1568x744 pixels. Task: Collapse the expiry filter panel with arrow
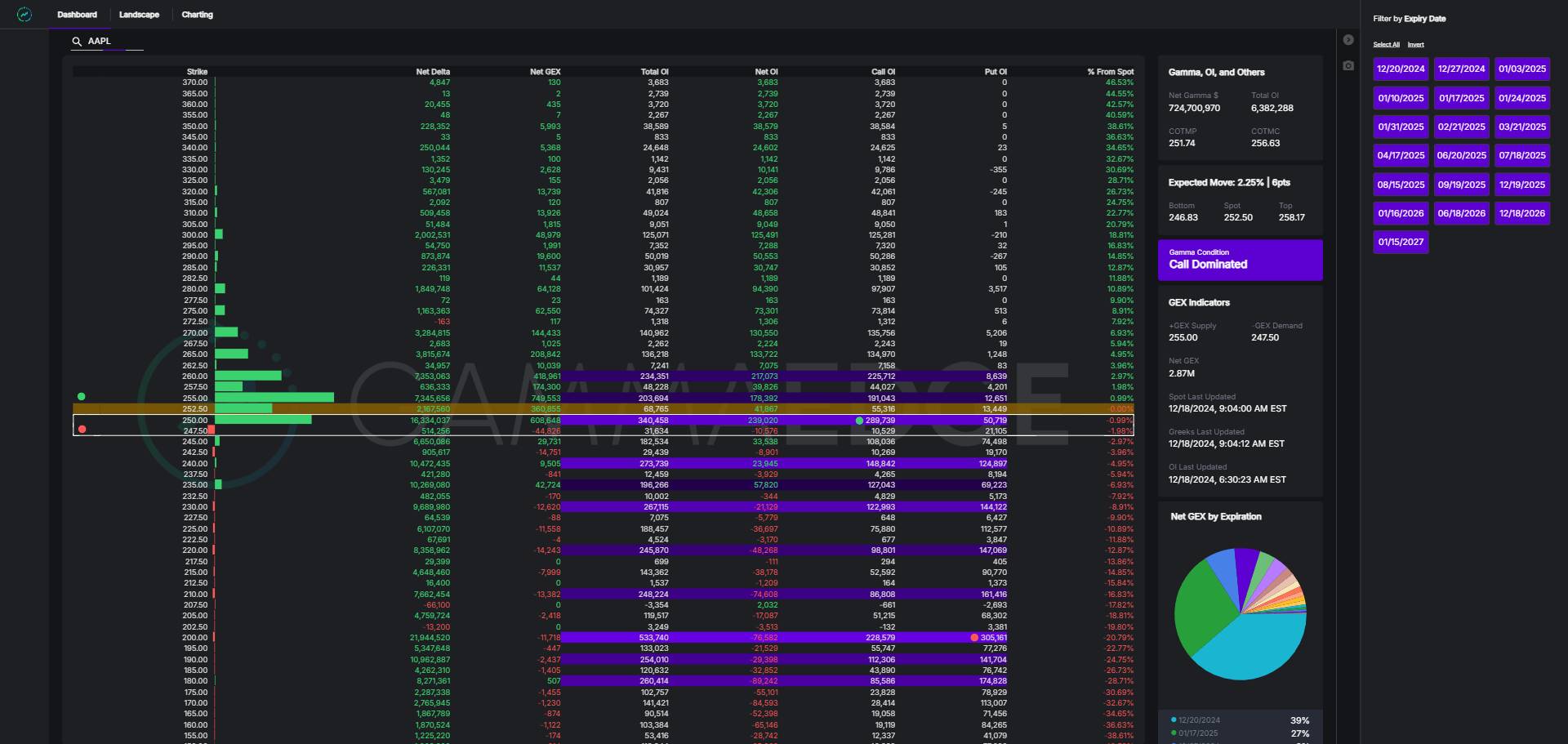(x=1348, y=40)
